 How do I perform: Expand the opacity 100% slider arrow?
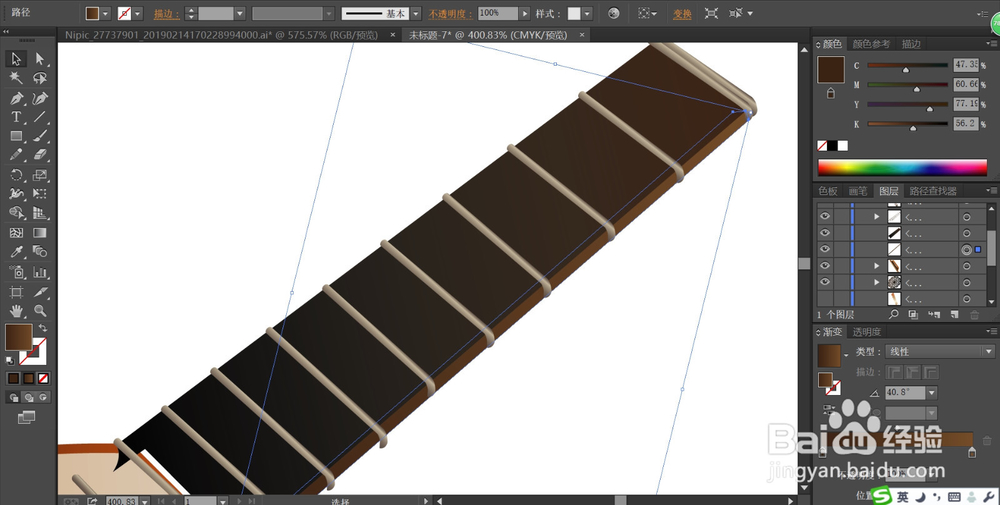tap(524, 13)
